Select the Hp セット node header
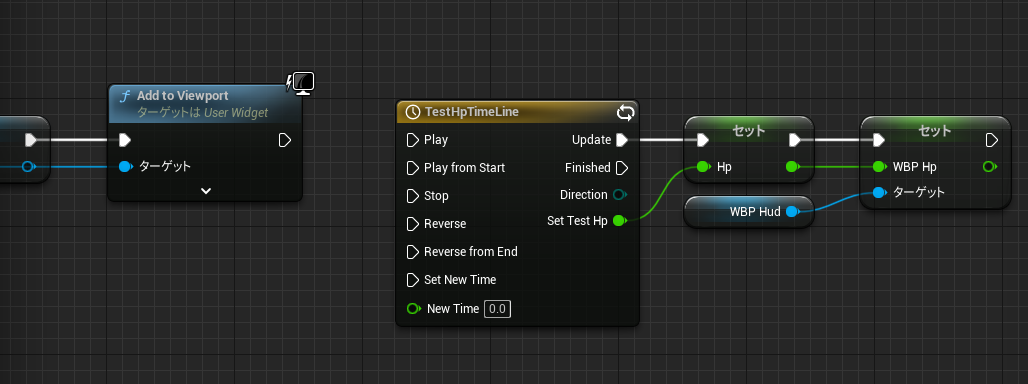The width and height of the screenshot is (1028, 384). pyautogui.click(x=749, y=130)
